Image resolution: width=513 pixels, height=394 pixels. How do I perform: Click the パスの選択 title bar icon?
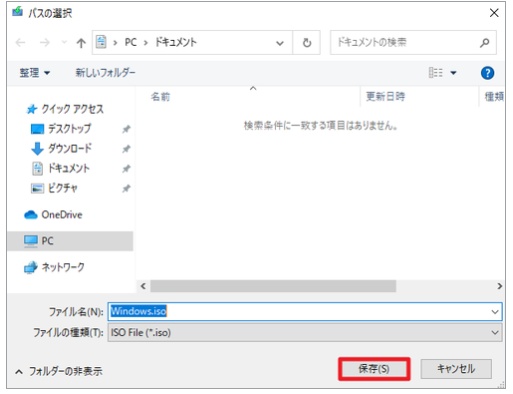point(17,12)
